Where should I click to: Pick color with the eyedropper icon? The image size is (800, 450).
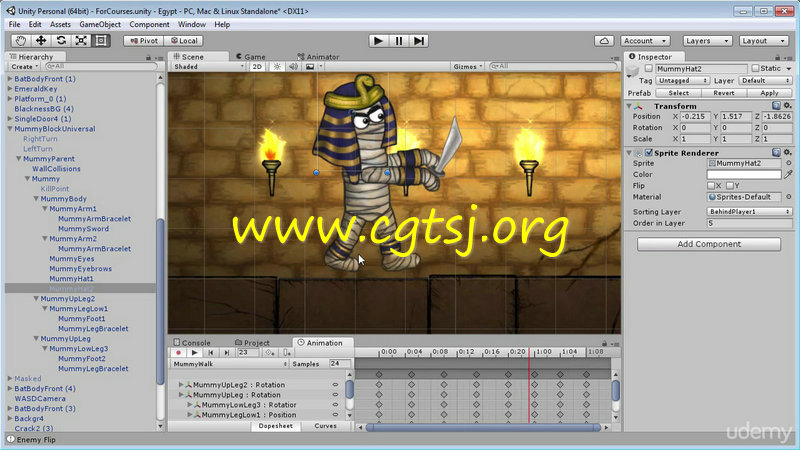tap(788, 174)
